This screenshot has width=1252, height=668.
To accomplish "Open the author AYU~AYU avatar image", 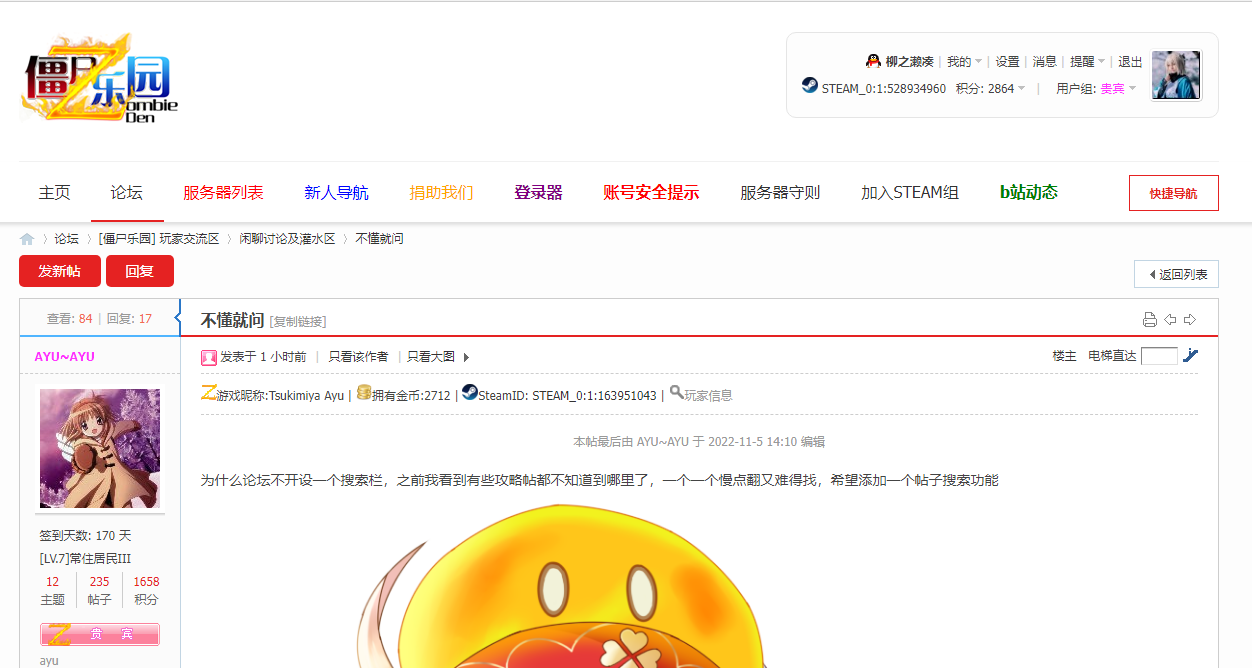I will pyautogui.click(x=99, y=448).
